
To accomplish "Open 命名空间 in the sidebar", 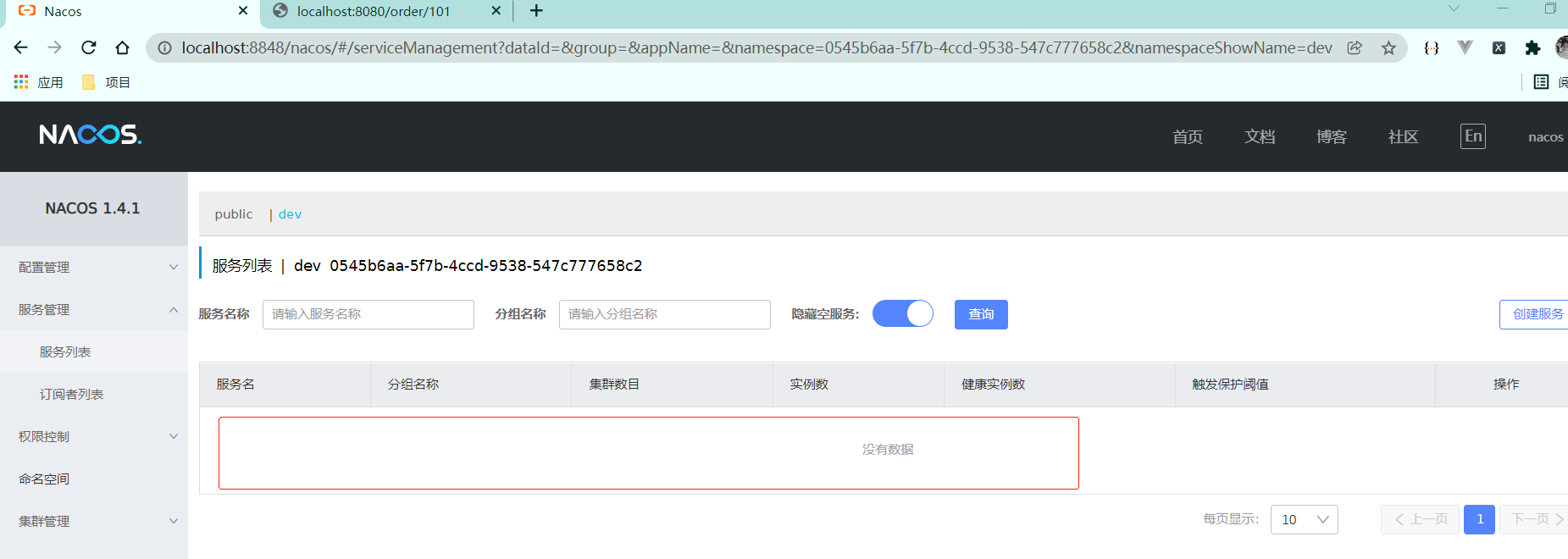I will point(93,479).
